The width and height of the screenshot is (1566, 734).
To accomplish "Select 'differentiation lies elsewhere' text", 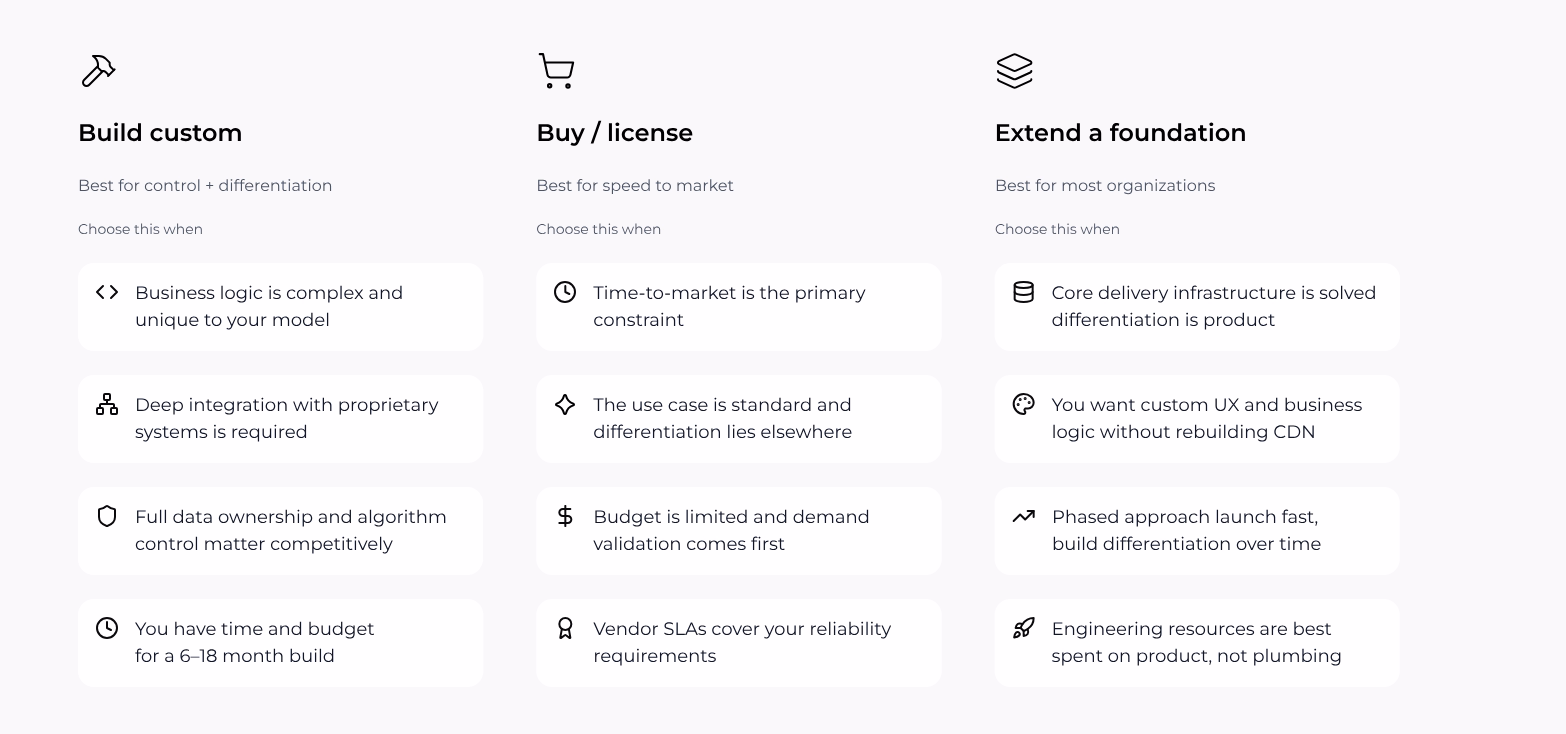I will click(722, 432).
